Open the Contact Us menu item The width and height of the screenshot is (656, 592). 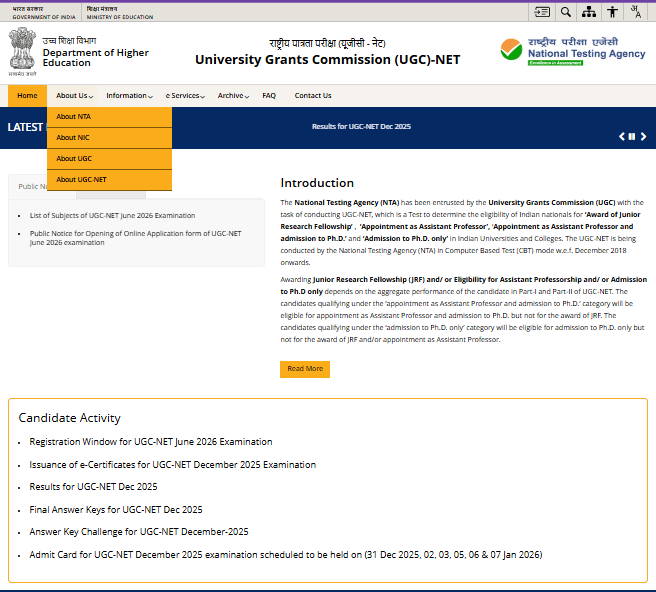[313, 96]
